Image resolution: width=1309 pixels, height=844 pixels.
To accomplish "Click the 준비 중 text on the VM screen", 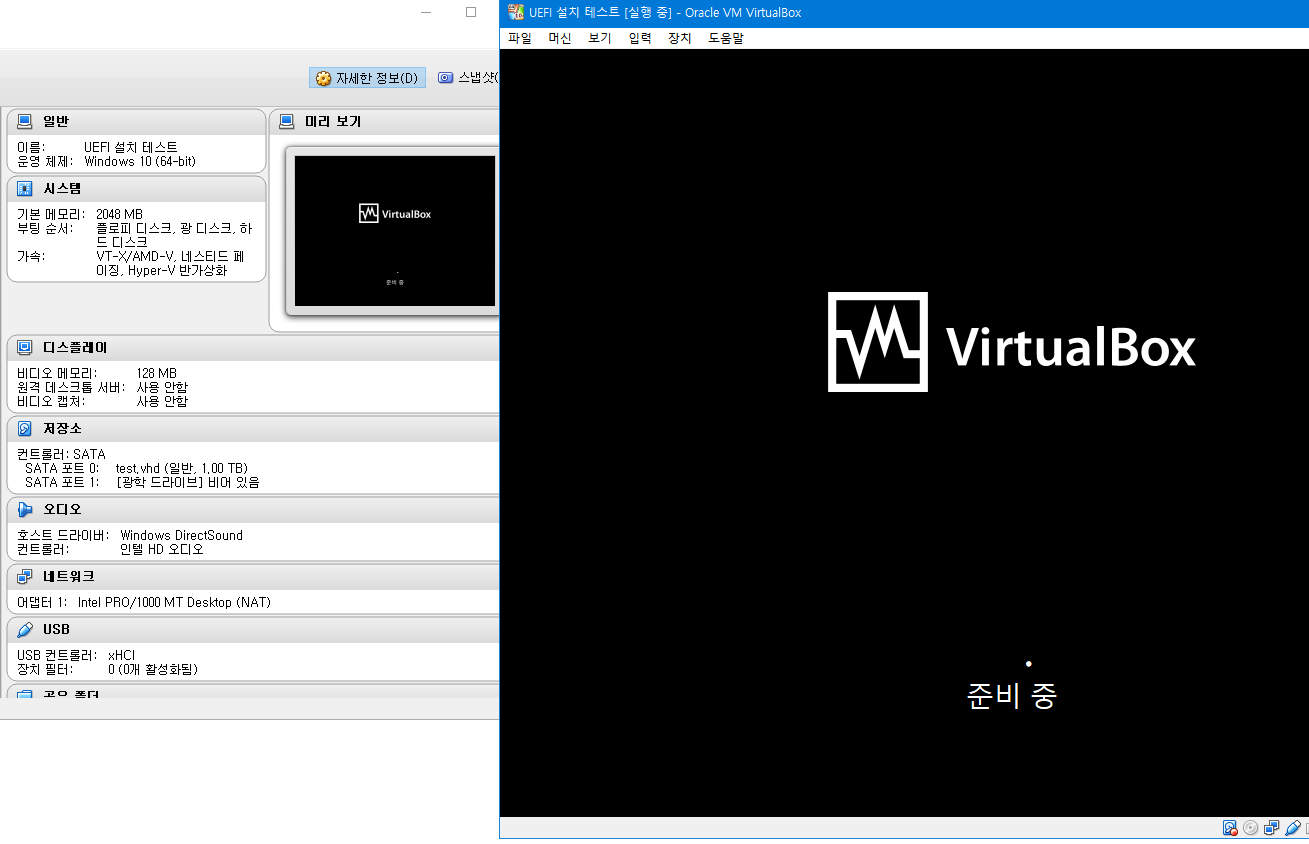I will click(1012, 696).
